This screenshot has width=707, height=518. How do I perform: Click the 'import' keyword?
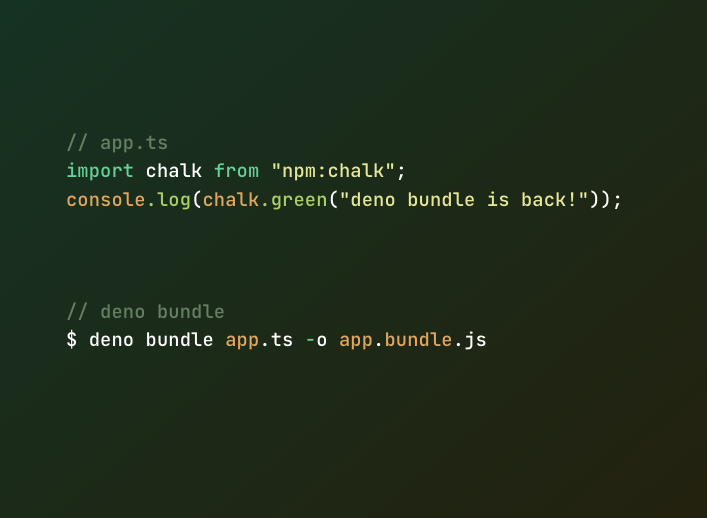click(x=100, y=171)
